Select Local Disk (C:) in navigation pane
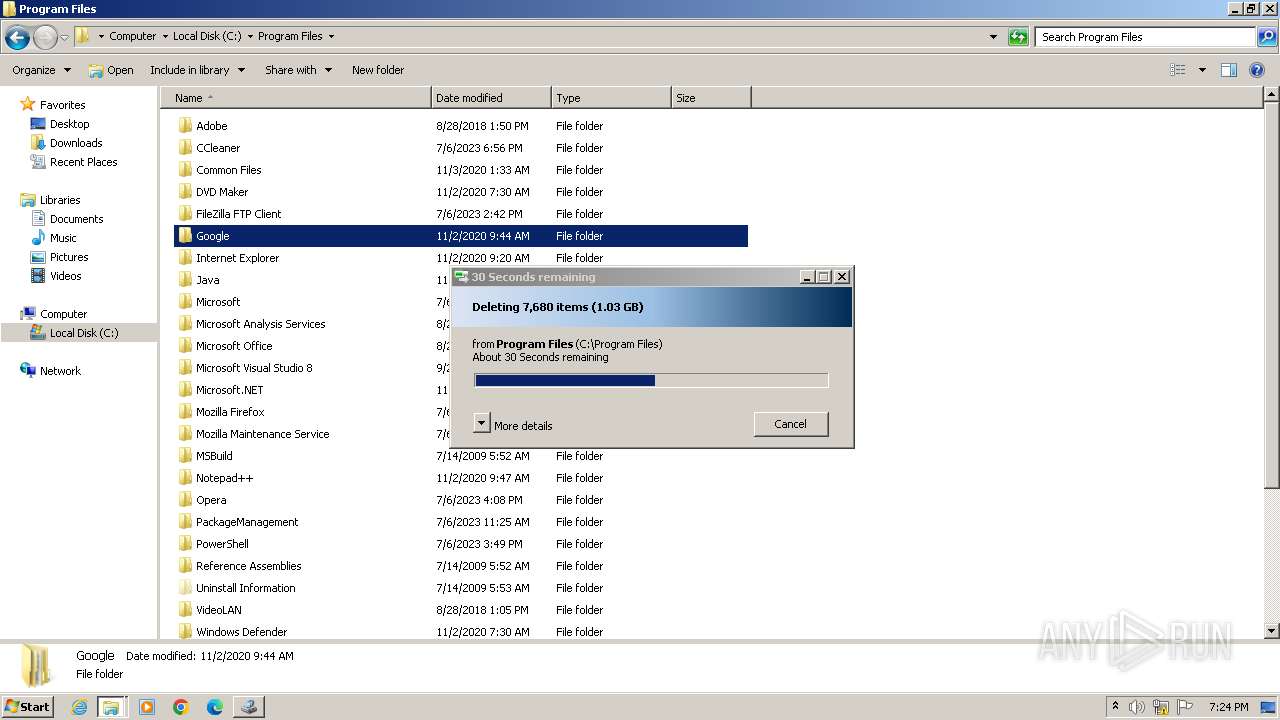 pyautogui.click(x=84, y=333)
